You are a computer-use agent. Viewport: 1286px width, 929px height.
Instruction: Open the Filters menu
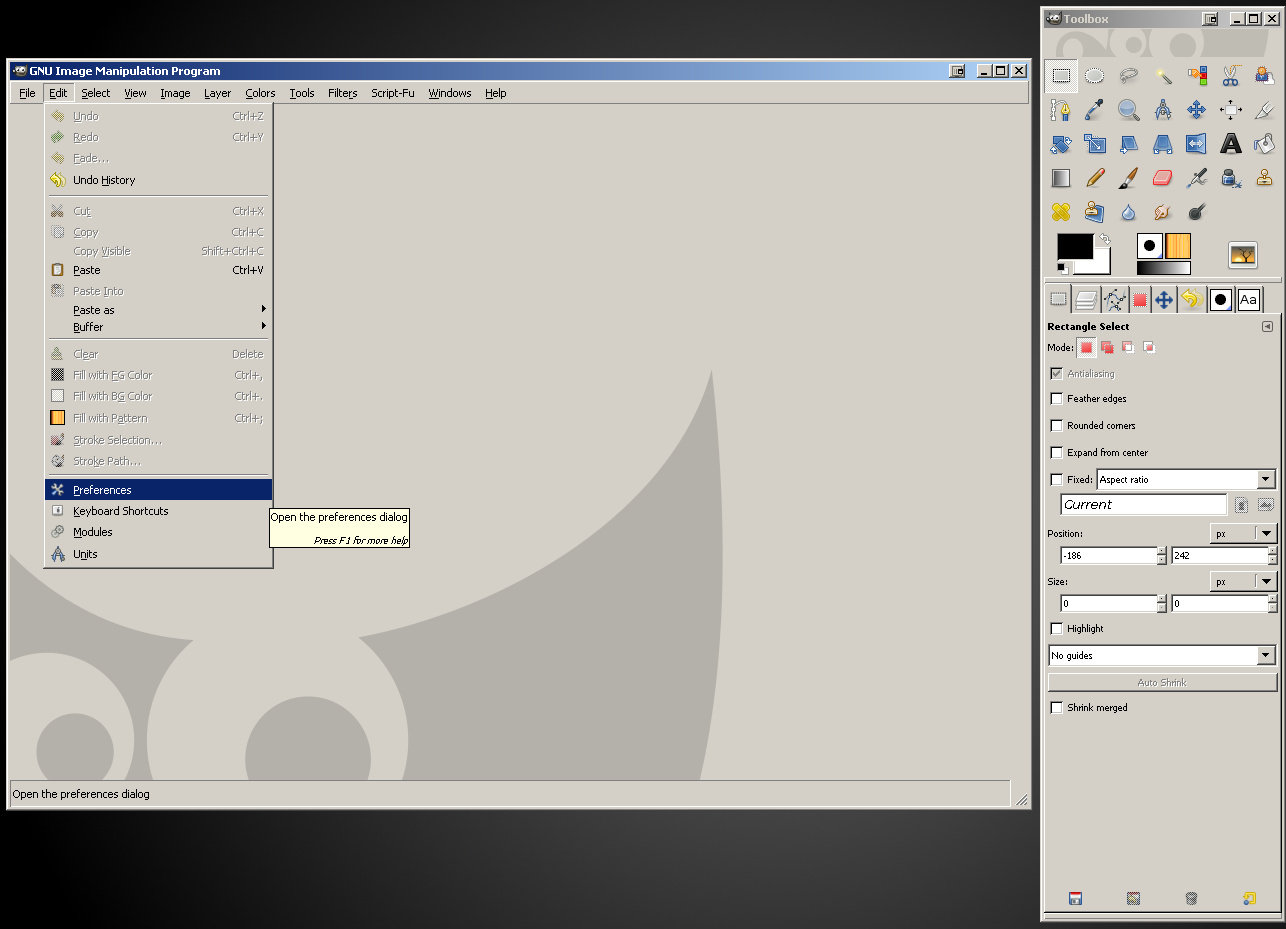tap(342, 93)
